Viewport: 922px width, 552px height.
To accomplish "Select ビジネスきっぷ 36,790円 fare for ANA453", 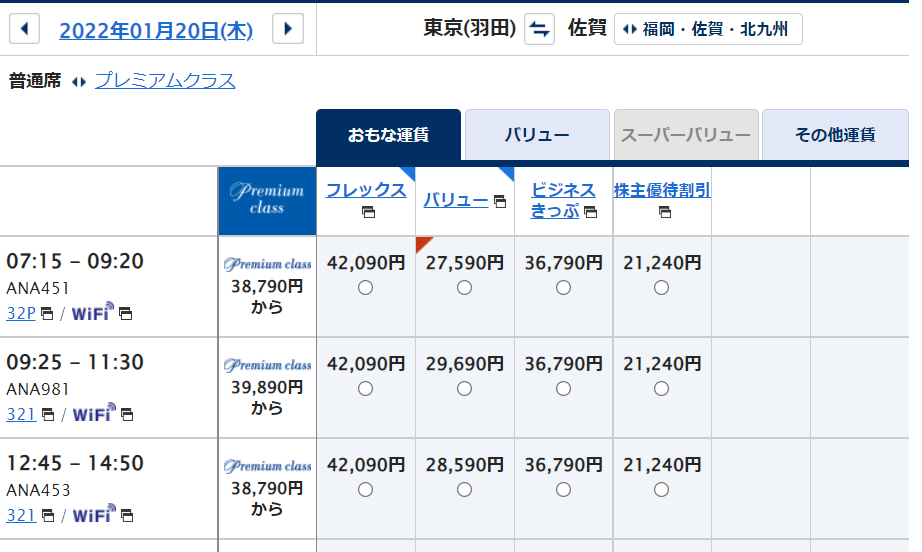I will tap(563, 490).
